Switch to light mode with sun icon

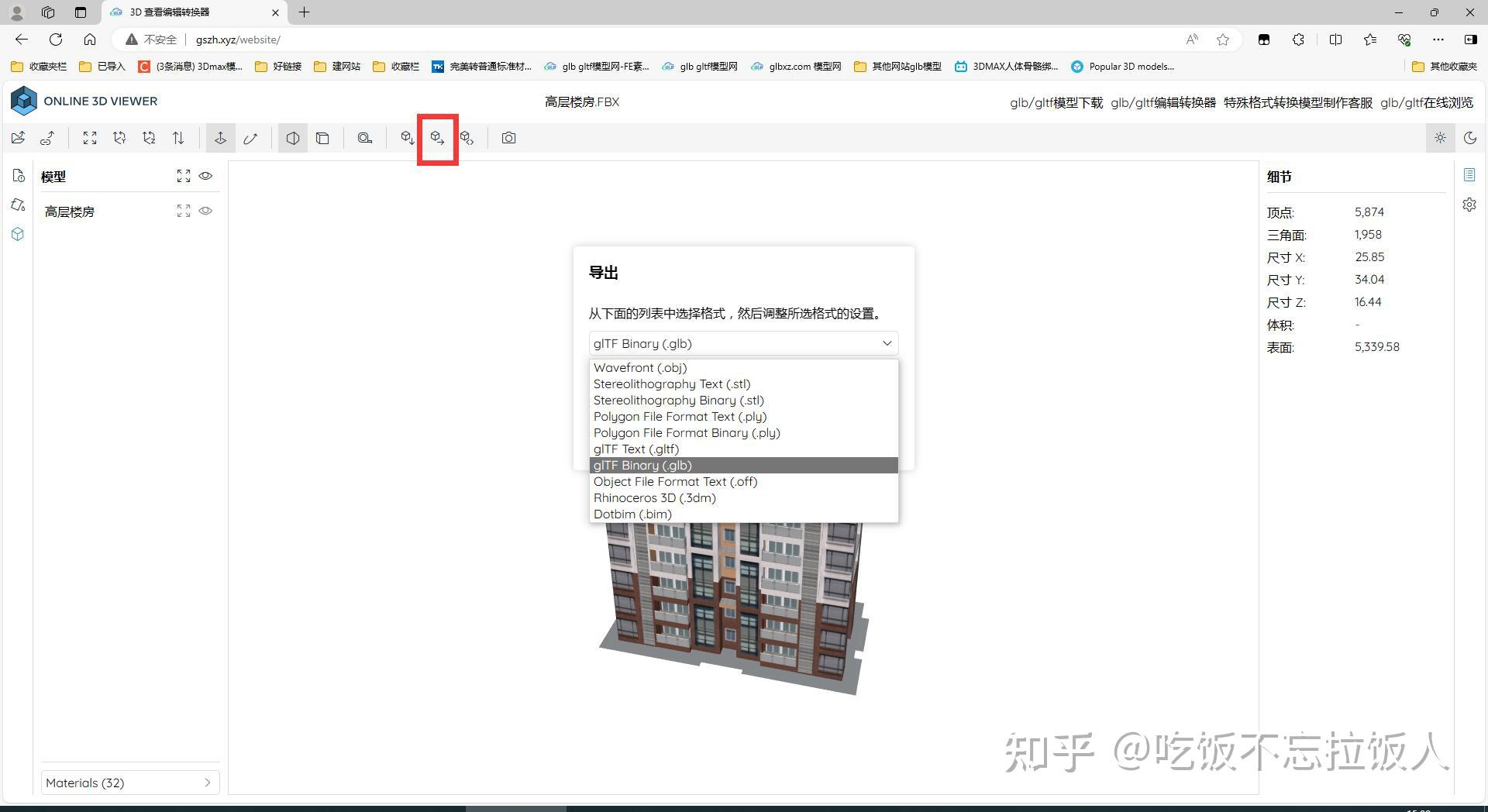[1440, 138]
